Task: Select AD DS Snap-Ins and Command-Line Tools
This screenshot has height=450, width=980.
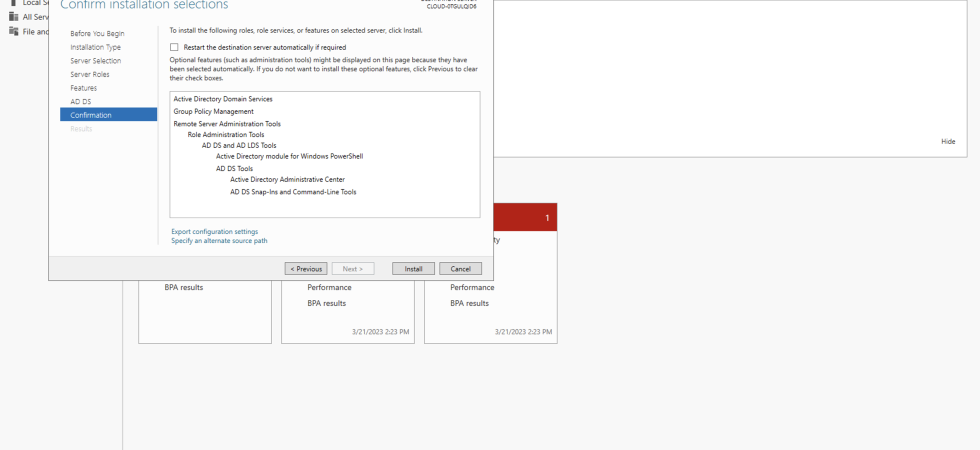Action: point(293,192)
